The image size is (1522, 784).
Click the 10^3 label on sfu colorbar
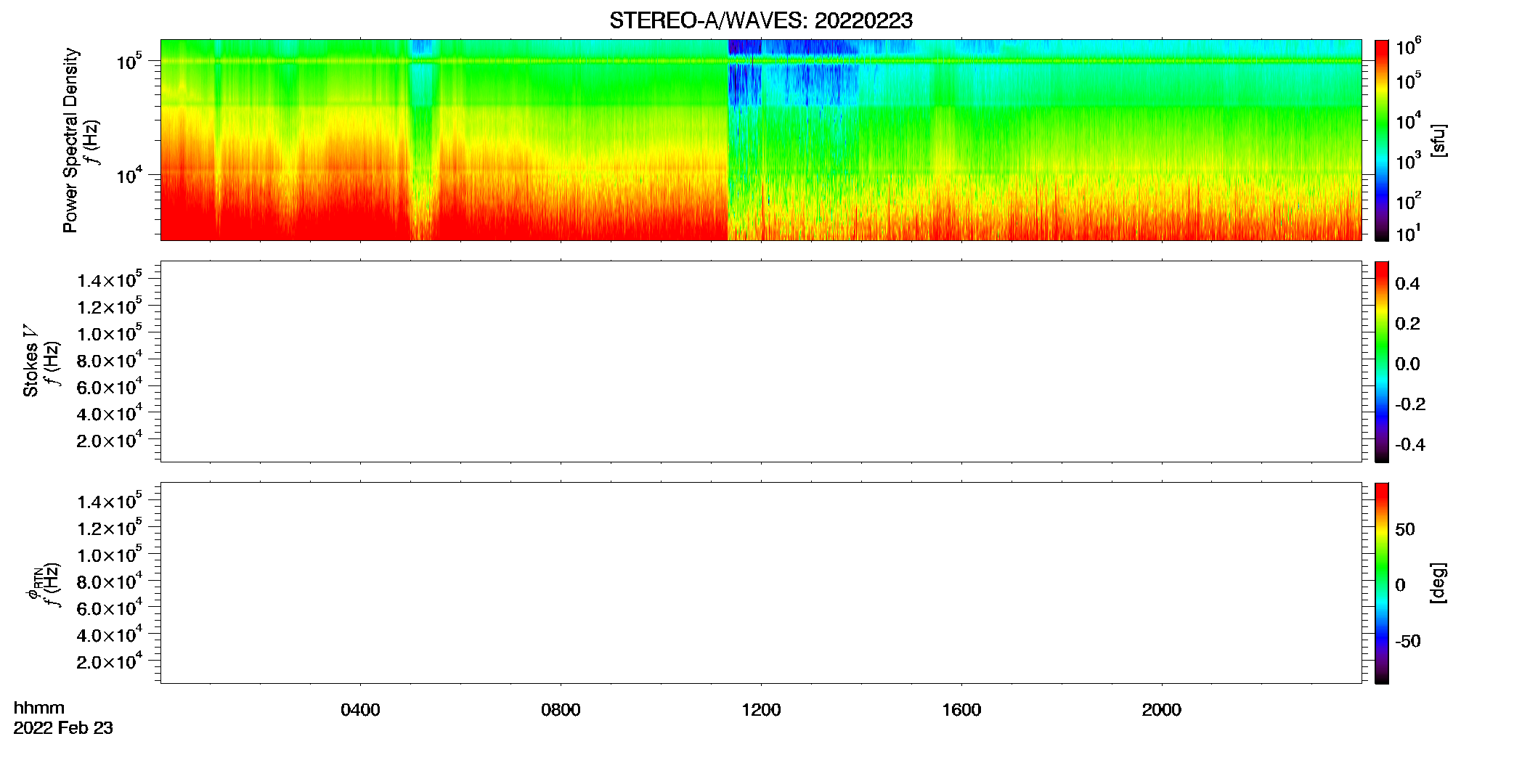coord(1408,160)
